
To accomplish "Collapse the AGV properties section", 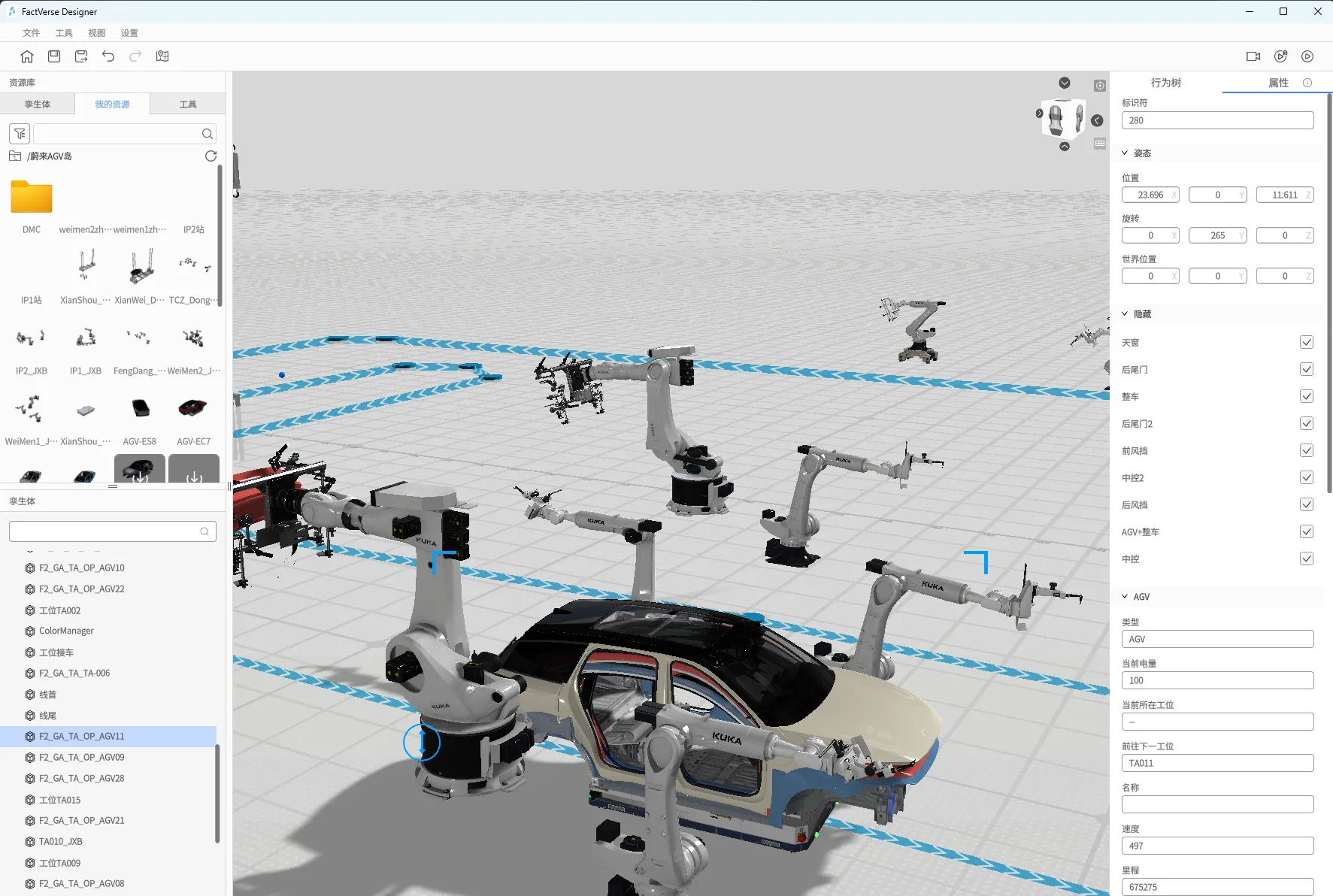I will tap(1125, 597).
